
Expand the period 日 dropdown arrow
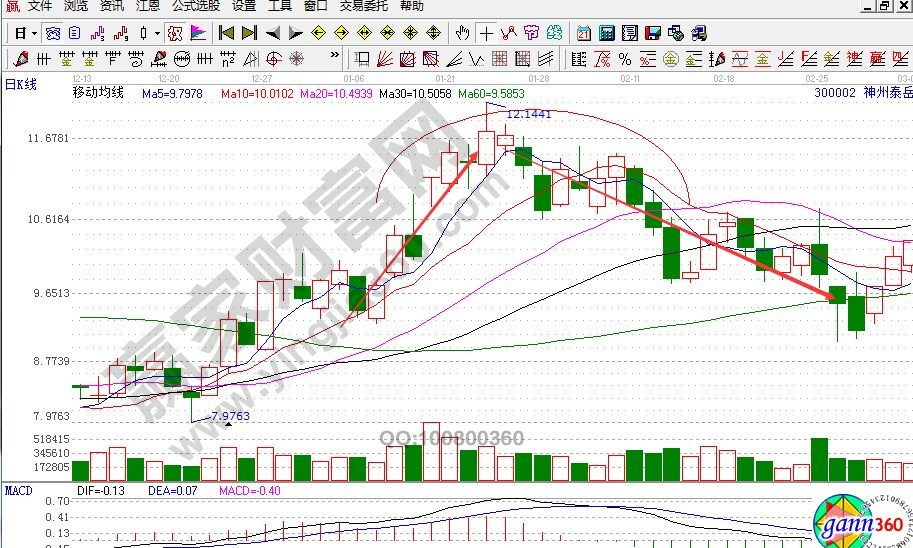click(x=33, y=33)
